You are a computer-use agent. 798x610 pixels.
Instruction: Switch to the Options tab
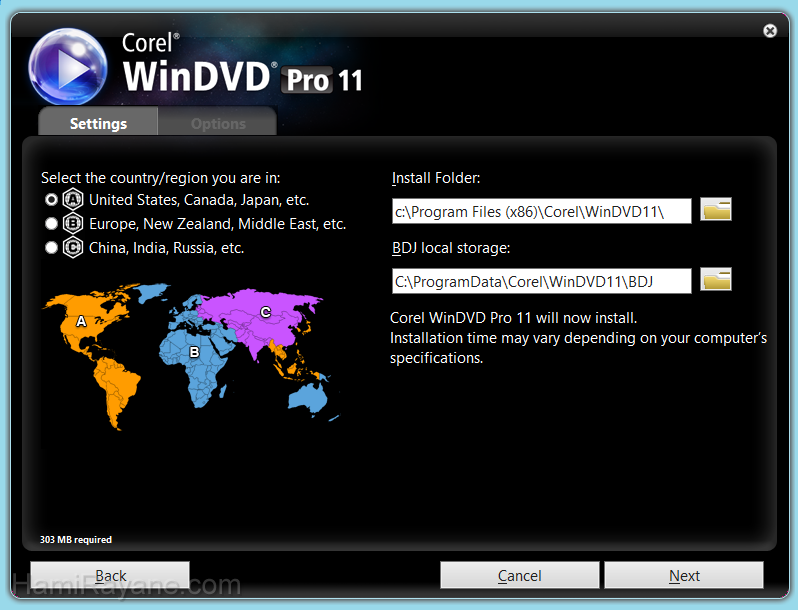(218, 122)
